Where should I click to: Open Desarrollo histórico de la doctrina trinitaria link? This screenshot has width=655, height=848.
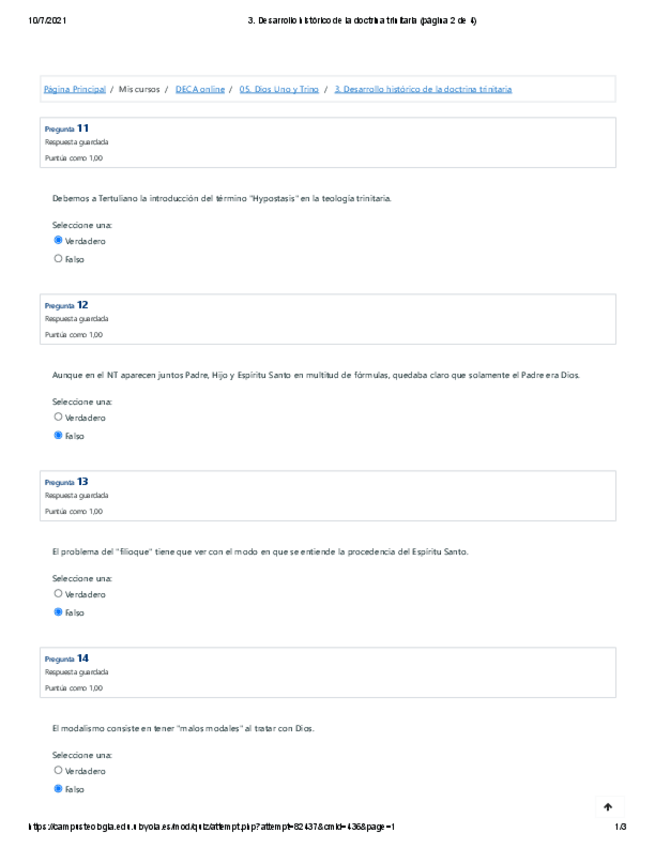tap(423, 89)
